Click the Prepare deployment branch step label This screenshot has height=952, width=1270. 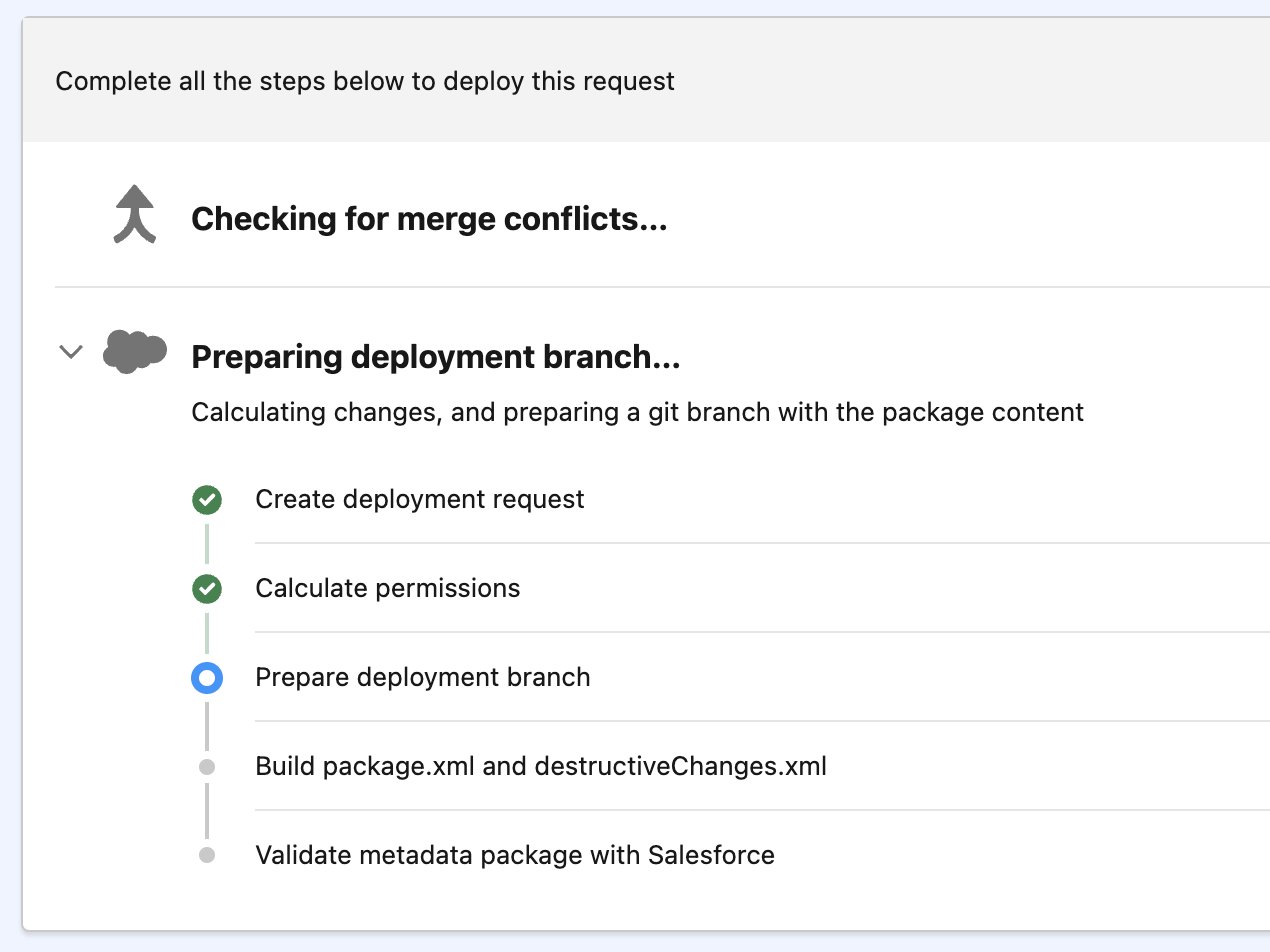(423, 678)
